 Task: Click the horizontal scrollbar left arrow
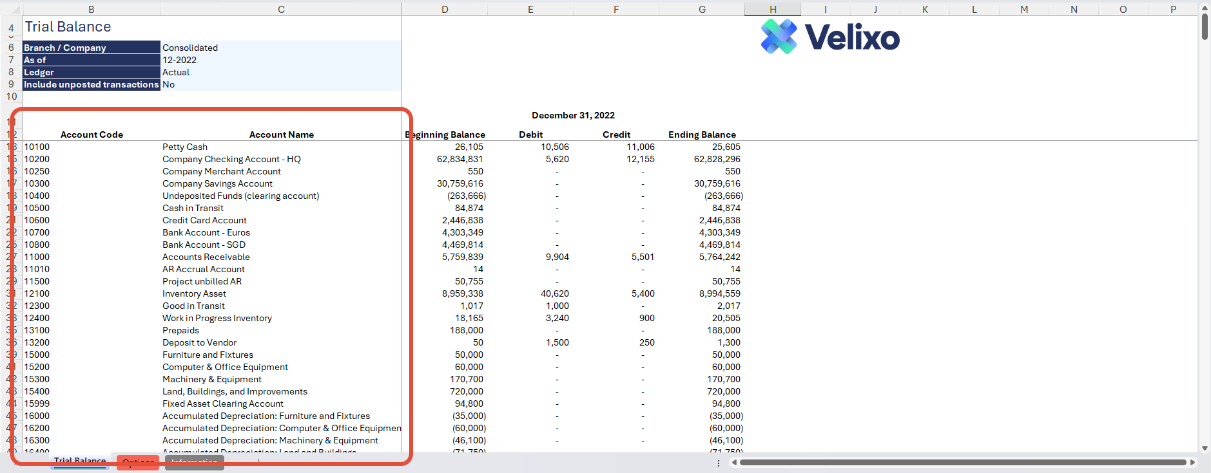pos(734,463)
